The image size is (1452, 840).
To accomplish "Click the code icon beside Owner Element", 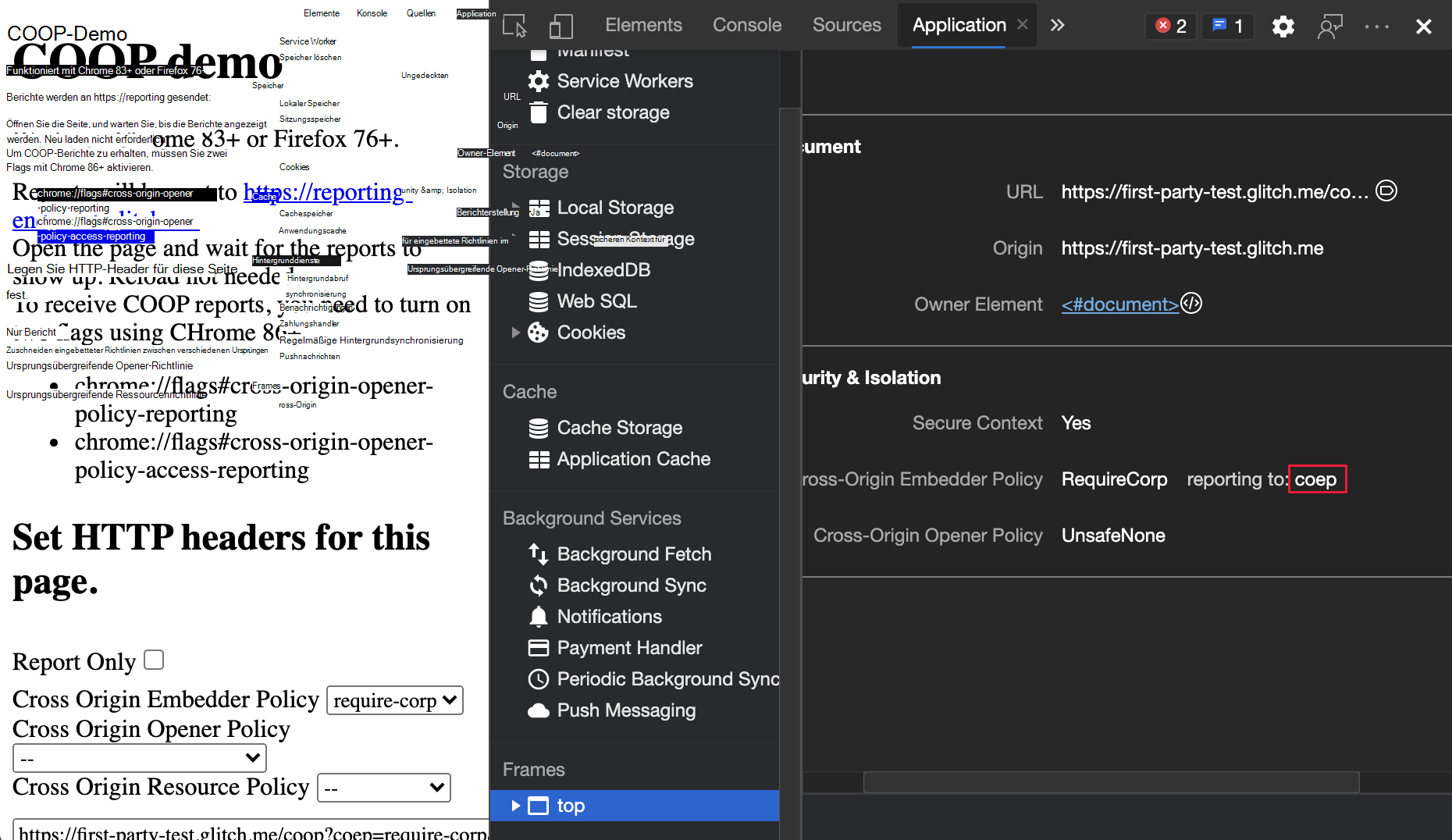I will (1191, 304).
